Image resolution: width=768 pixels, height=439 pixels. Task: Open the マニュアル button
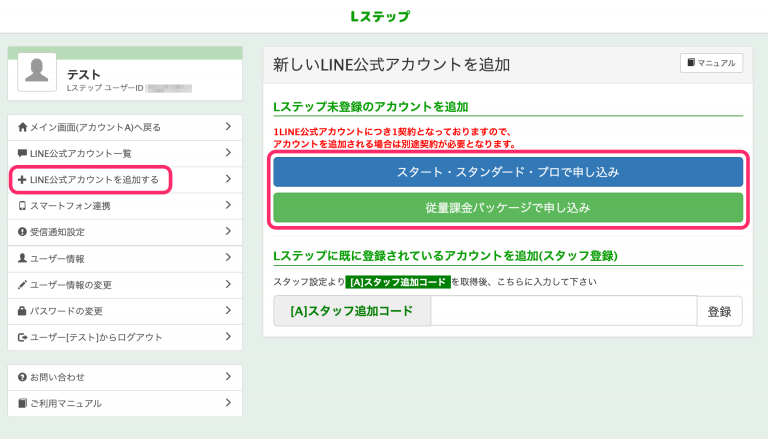pyautogui.click(x=711, y=63)
